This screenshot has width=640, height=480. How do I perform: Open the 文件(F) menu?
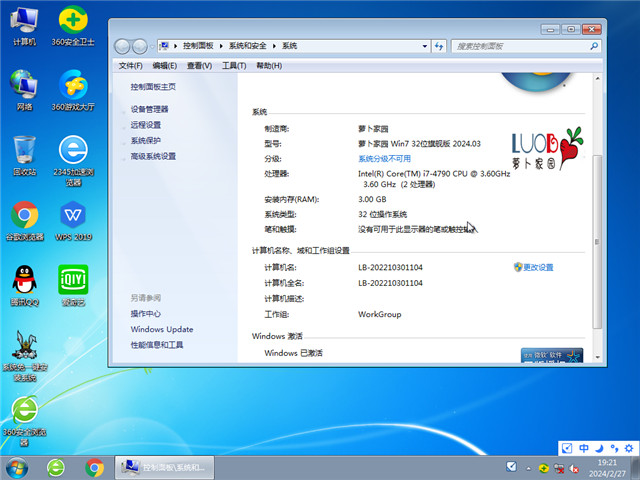(131, 66)
